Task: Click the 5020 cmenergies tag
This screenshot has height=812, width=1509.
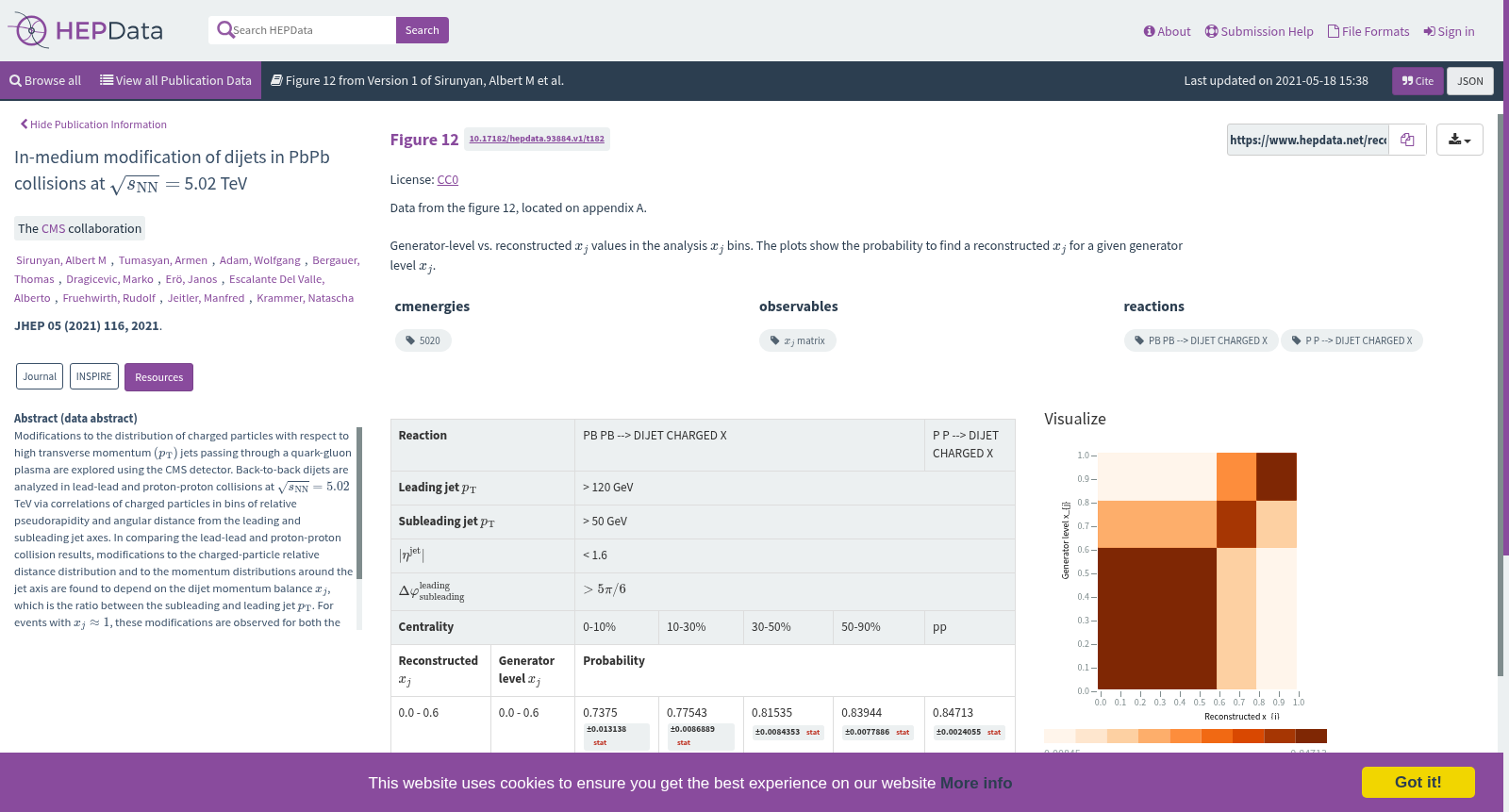Action: 423,340
